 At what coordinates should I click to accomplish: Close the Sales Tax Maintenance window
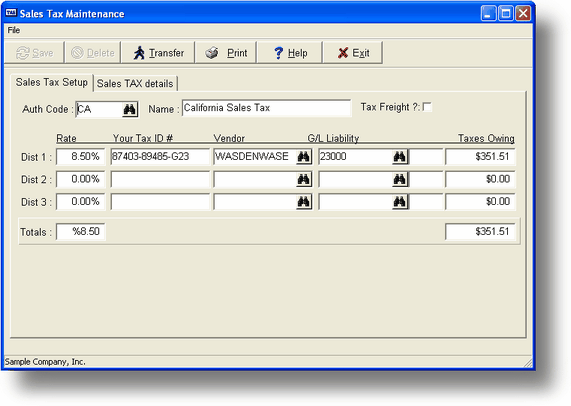[x=523, y=13]
